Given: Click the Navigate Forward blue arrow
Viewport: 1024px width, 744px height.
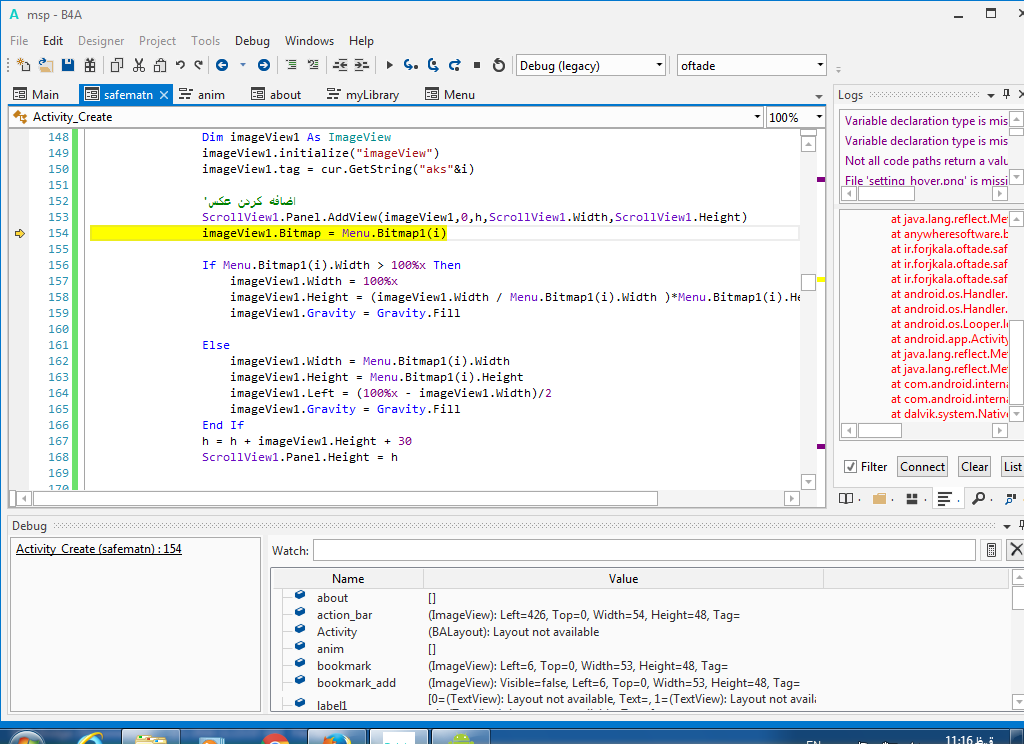Looking at the screenshot, I should (263, 65).
